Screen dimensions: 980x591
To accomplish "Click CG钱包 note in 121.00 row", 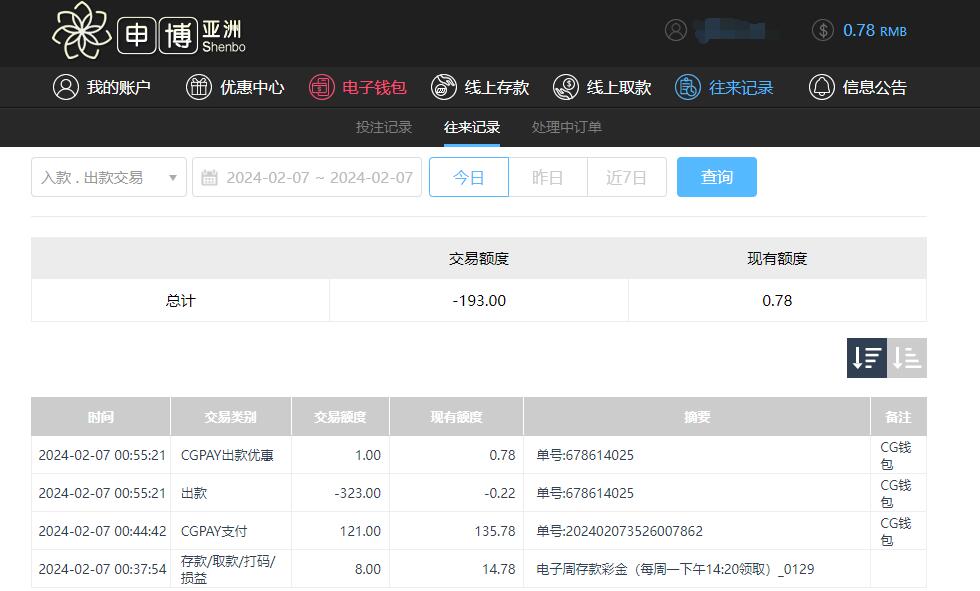I will coord(896,532).
